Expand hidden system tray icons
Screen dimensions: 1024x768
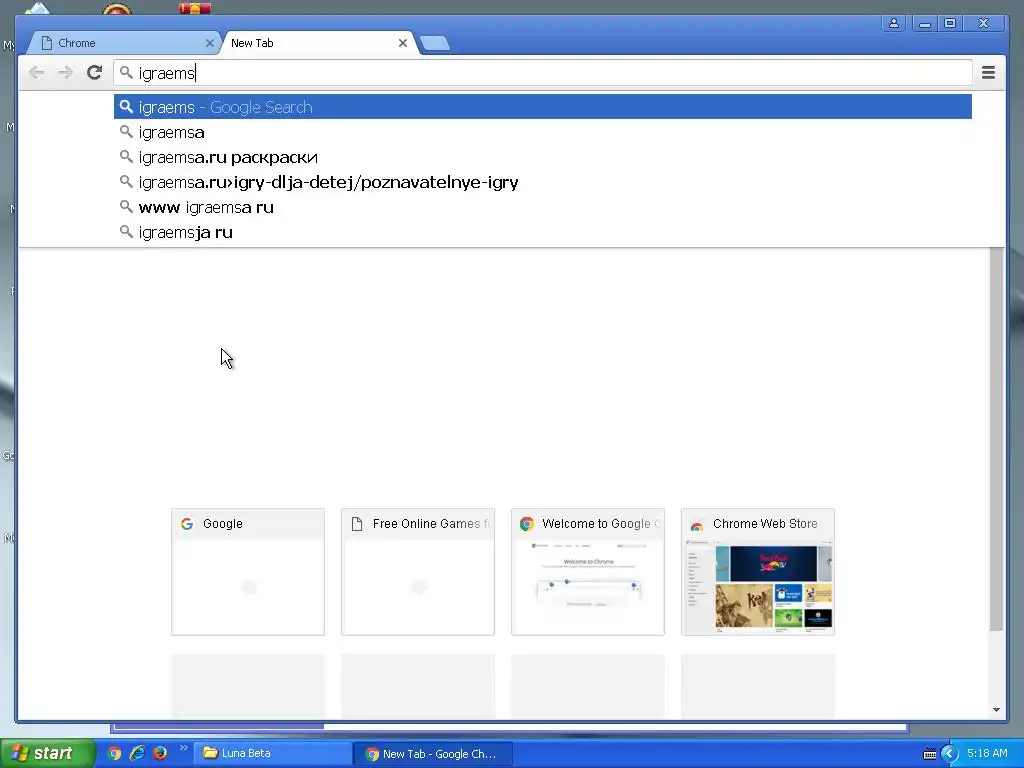click(950, 754)
